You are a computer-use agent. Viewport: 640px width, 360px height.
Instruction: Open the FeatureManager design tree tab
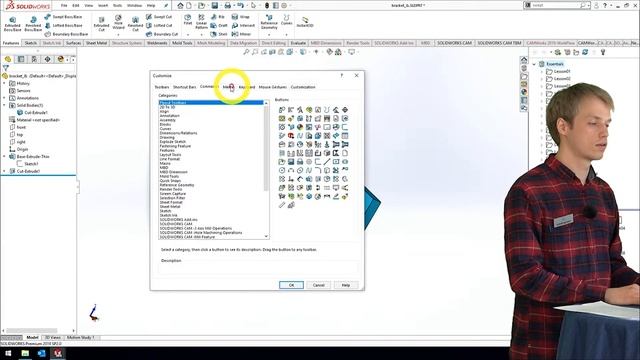(x=8, y=59)
